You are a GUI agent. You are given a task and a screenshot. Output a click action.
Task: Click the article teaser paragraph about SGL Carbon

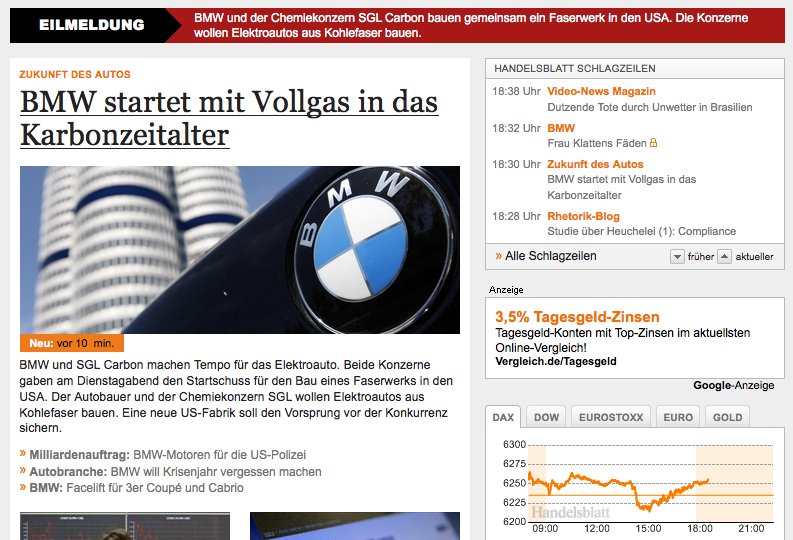tap(236, 396)
